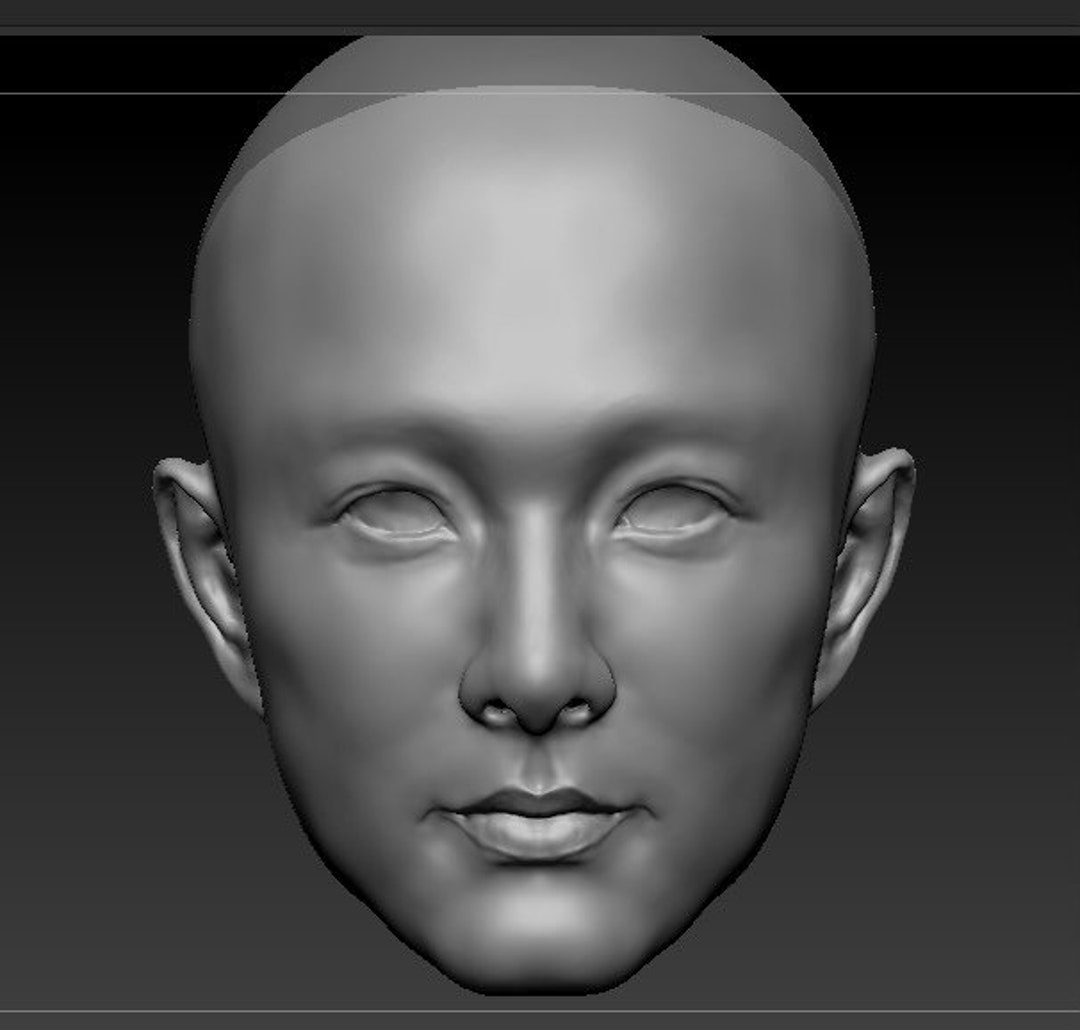The image size is (1080, 1030).
Task: Click the dark gray bar at the top
Action: pos(540,12)
